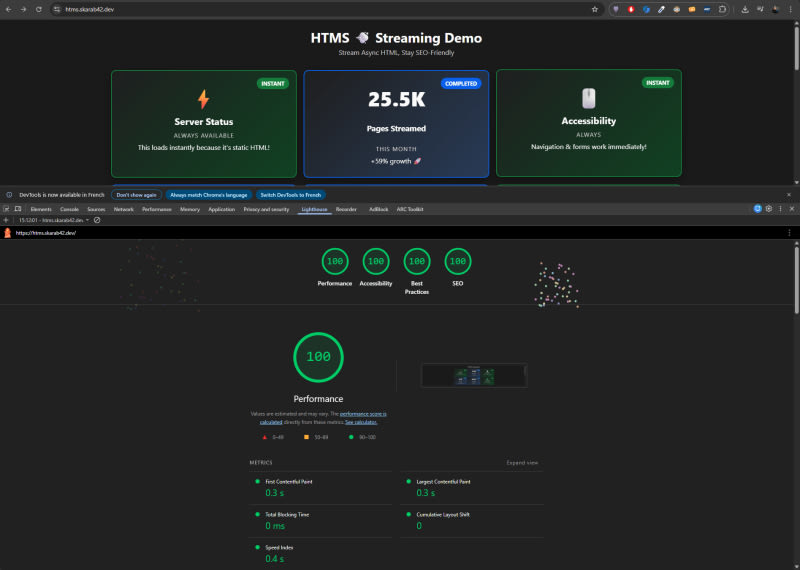Reload the page with the refresh icon
800x570 pixels.
38,9
